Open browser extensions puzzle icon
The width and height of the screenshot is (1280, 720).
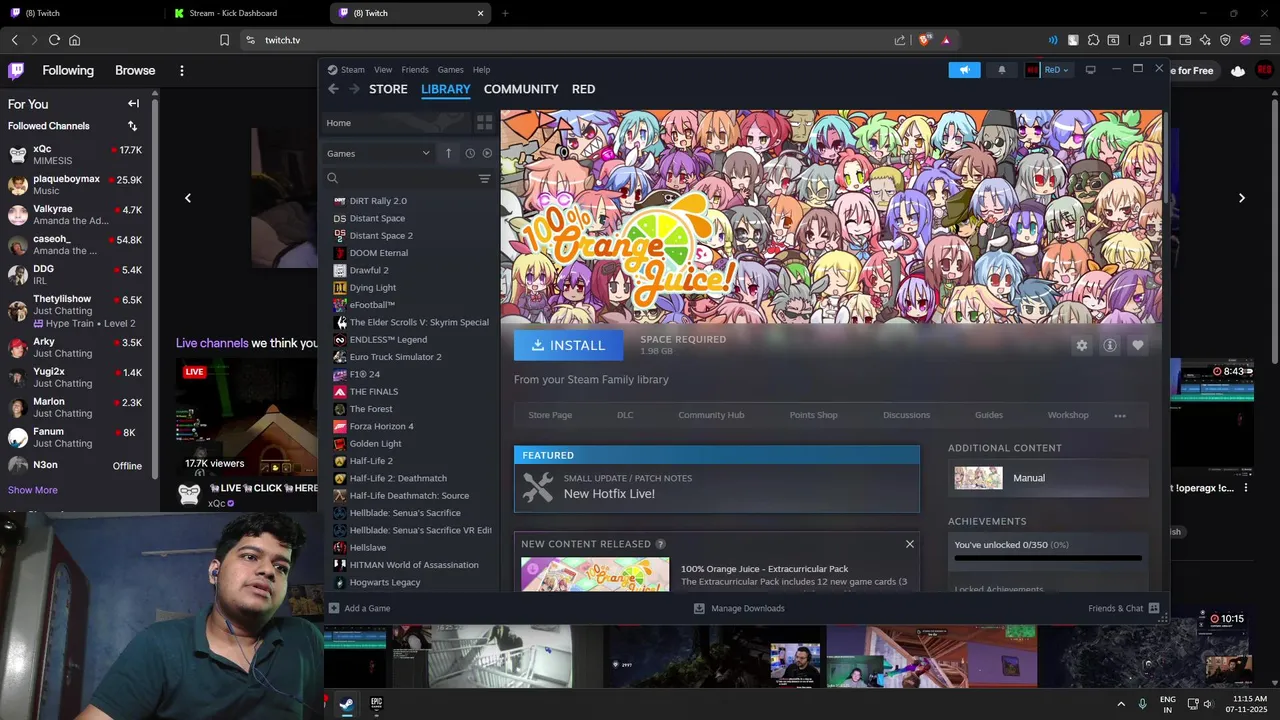[x=1093, y=40]
